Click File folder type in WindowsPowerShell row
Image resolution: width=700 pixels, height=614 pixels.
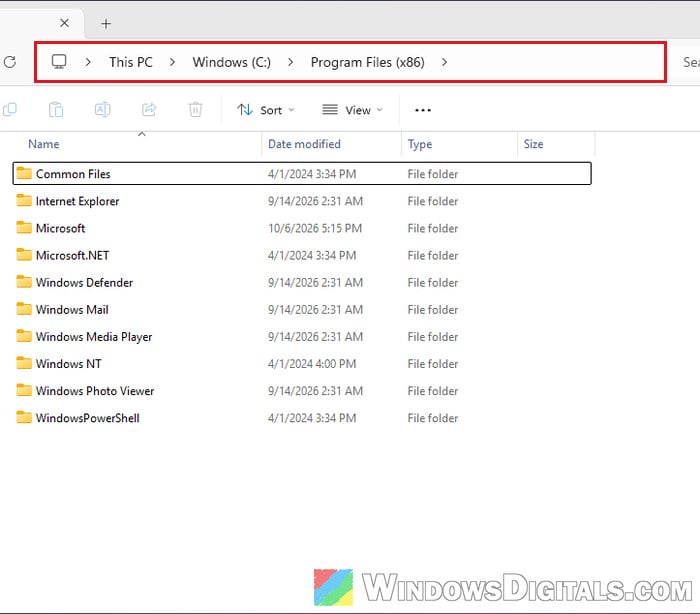click(x=433, y=418)
